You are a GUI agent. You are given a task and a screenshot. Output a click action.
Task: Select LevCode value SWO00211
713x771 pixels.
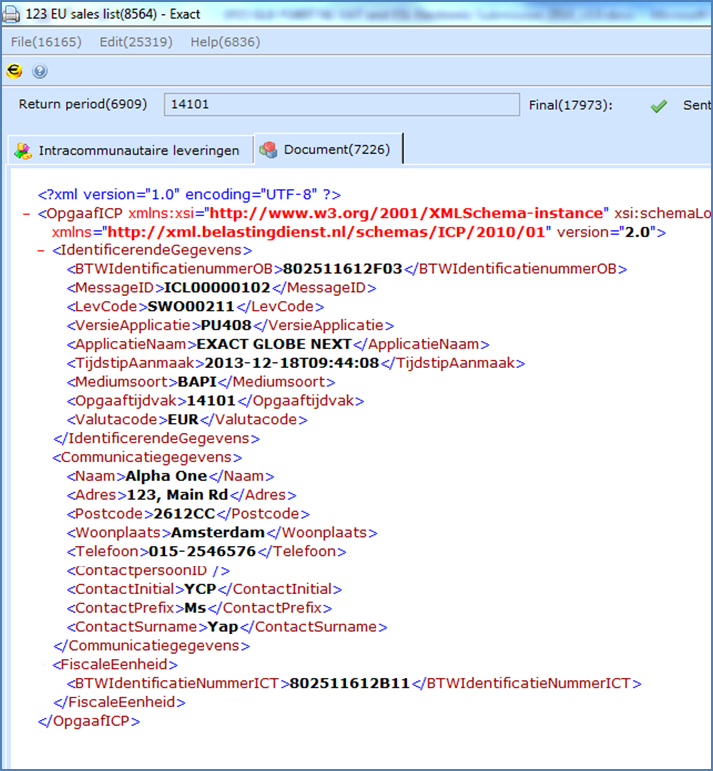pos(191,306)
